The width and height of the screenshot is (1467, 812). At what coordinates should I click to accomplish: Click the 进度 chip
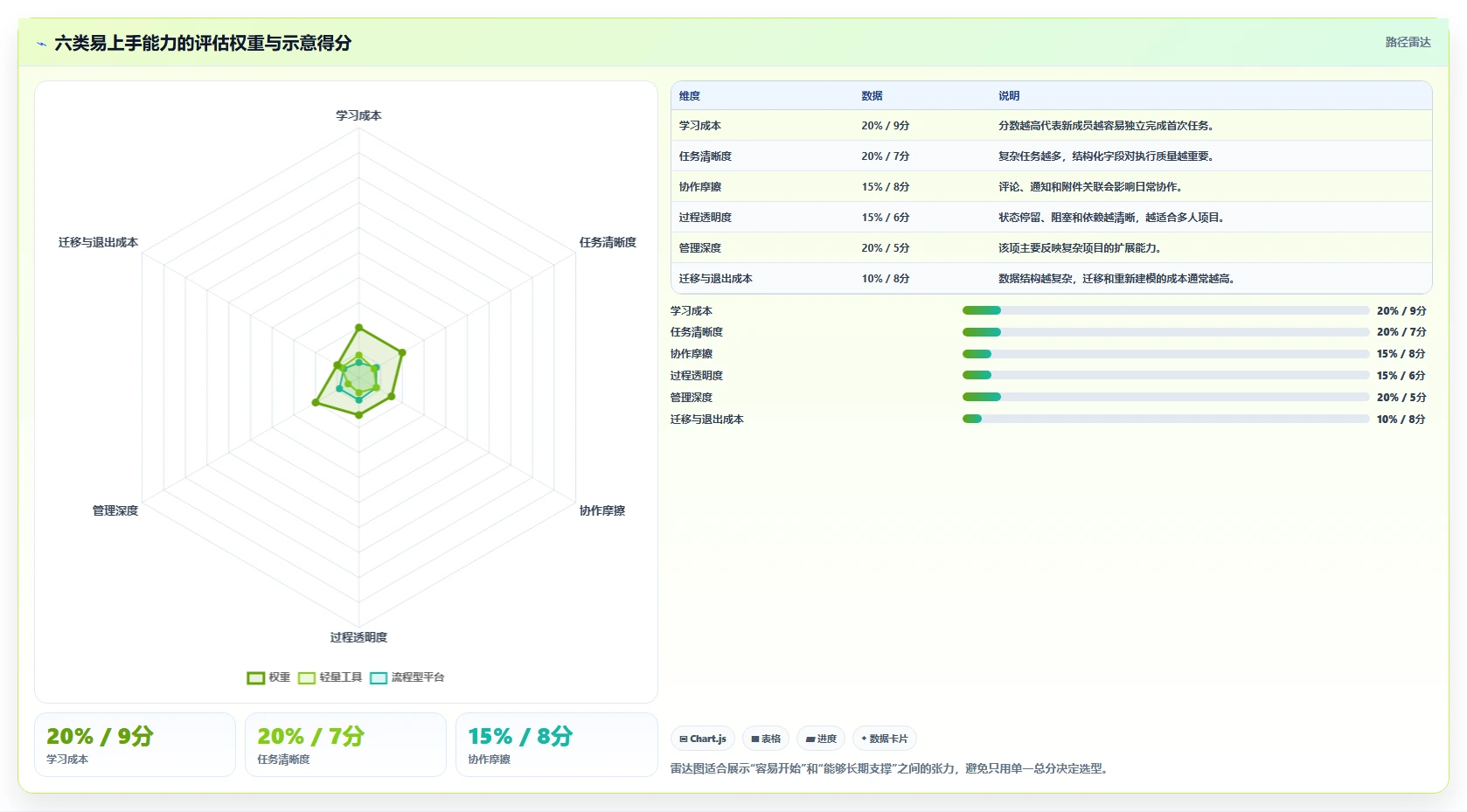[821, 739]
